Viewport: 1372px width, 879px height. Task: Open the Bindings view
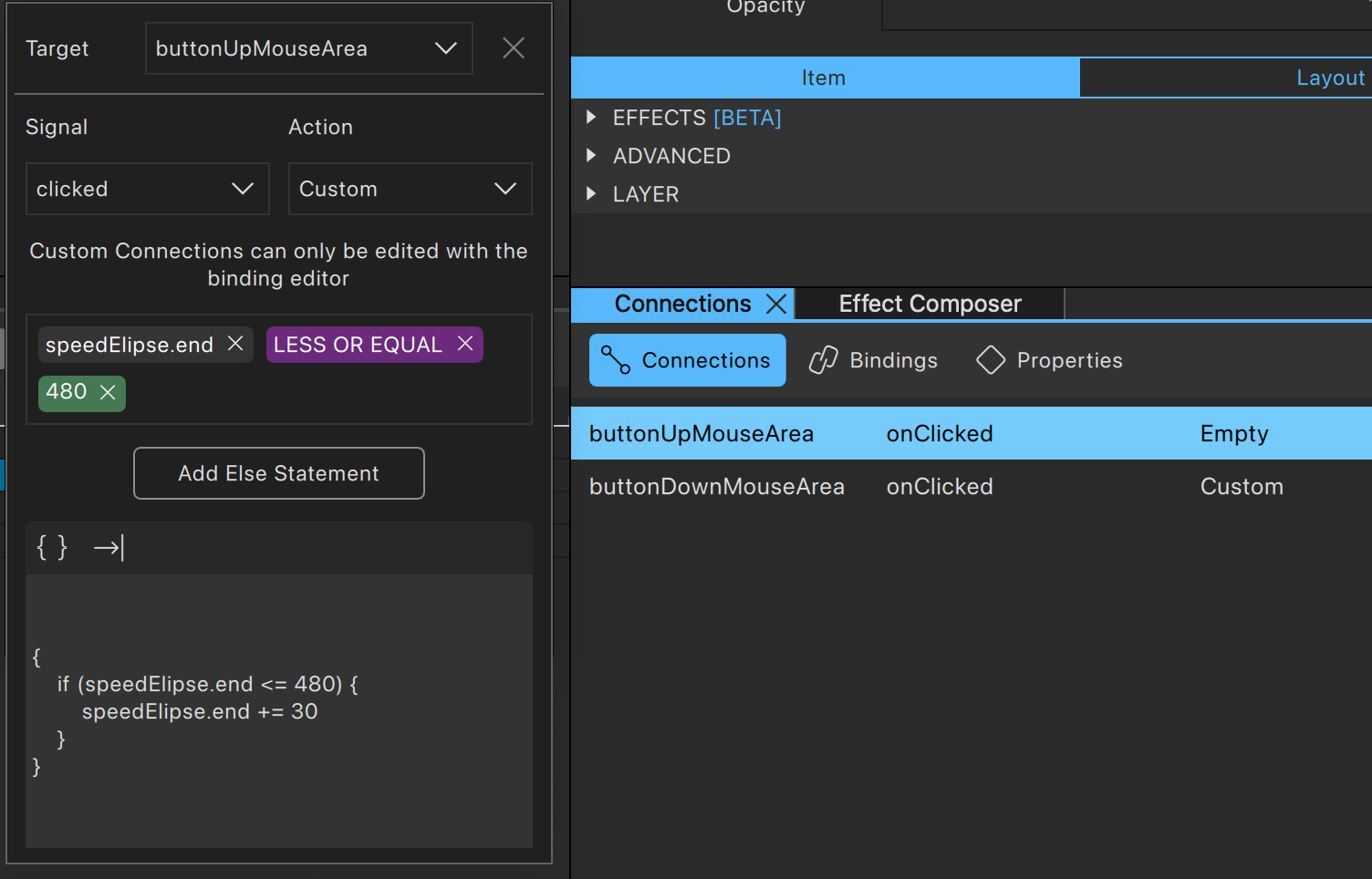pyautogui.click(x=873, y=360)
